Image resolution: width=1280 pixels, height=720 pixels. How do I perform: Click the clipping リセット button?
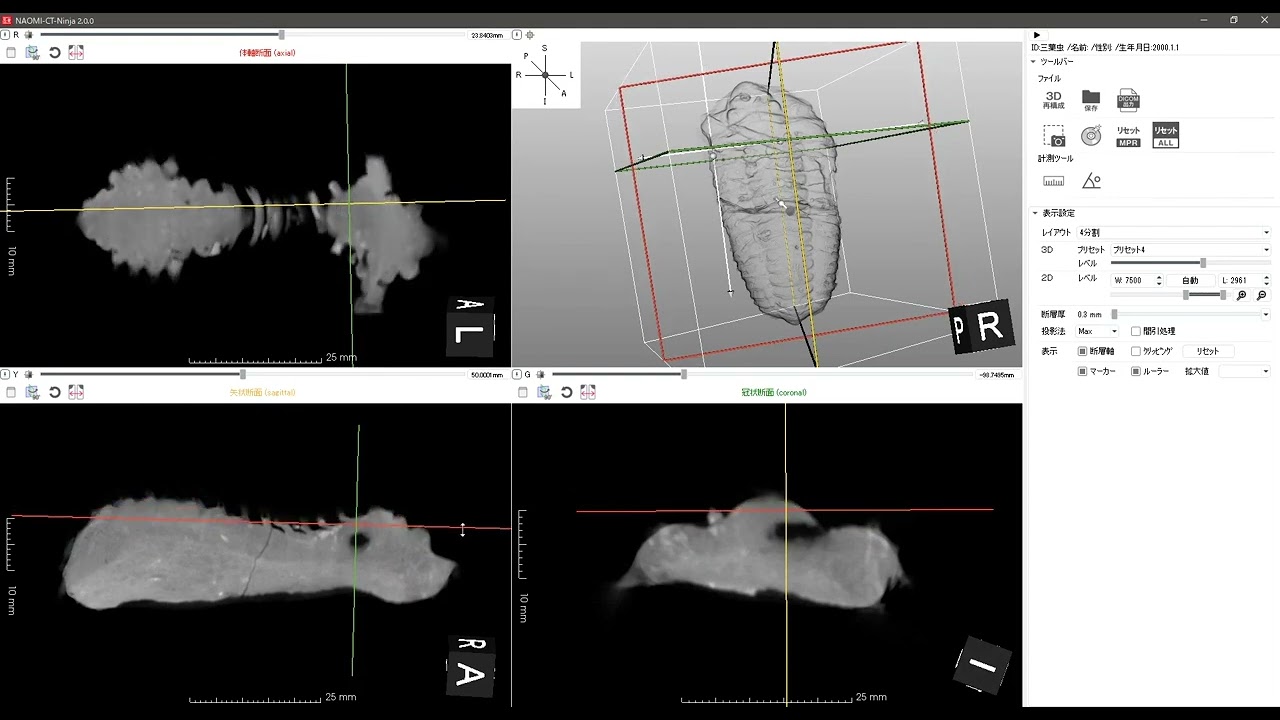(x=1208, y=351)
